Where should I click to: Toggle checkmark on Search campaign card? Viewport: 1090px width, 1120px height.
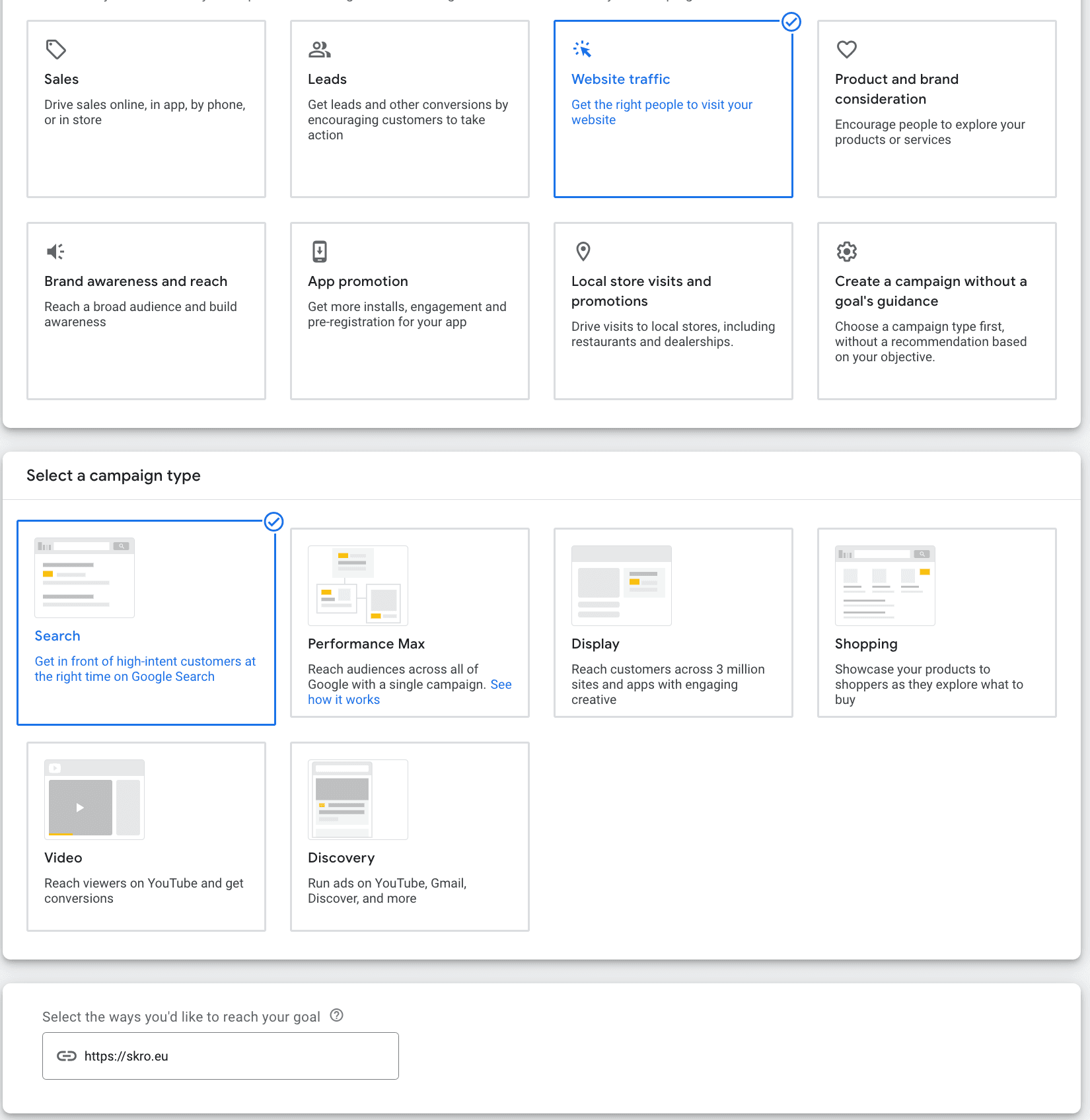pos(273,522)
